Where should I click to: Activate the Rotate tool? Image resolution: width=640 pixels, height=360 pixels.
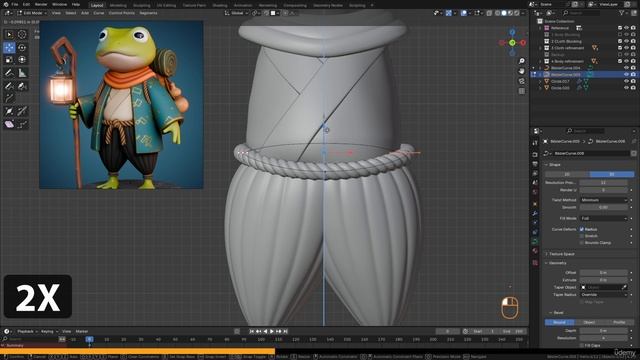point(22,47)
